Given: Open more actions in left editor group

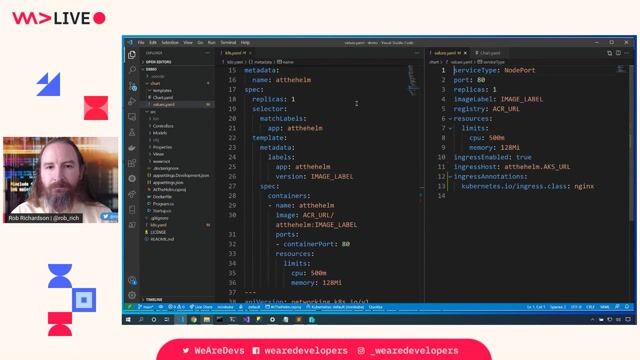Looking at the screenshot, I should pos(417,53).
